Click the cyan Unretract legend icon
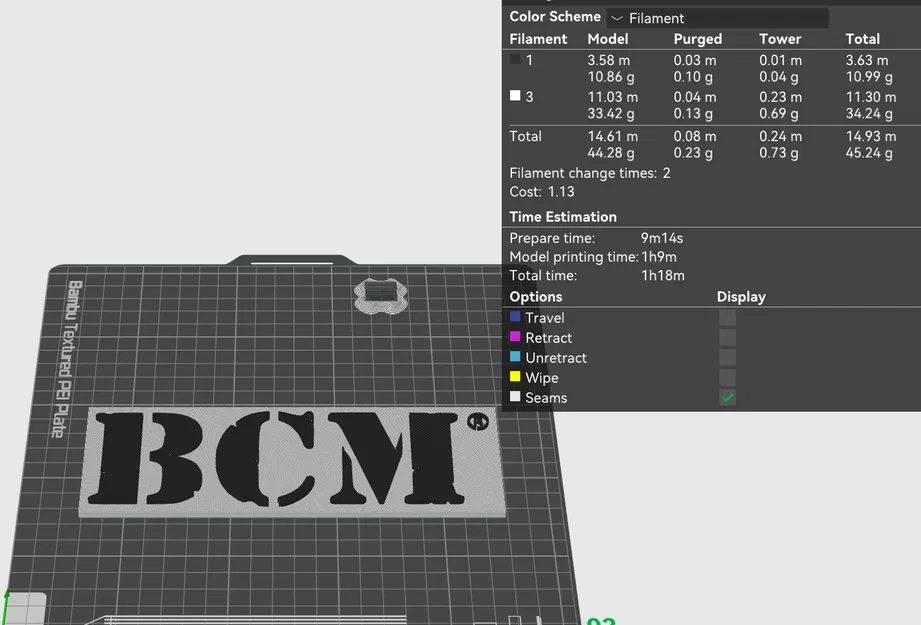This screenshot has height=625, width=921. (x=514, y=357)
